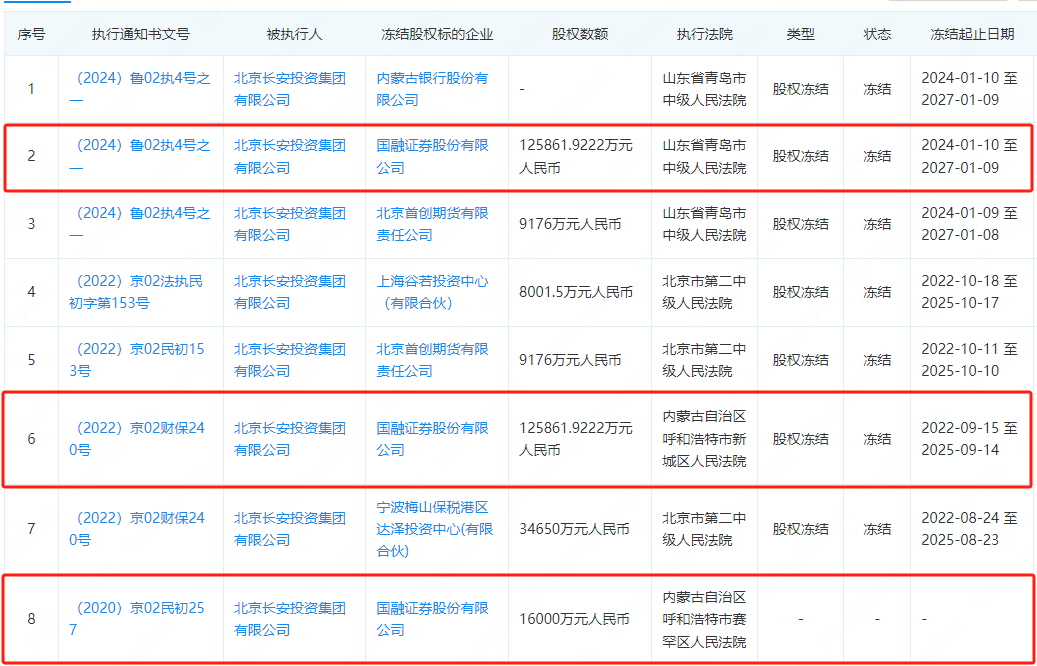Open 北京首创期货有限责任公司 link in row 3
Image resolution: width=1037 pixels, height=666 pixels.
[433, 224]
